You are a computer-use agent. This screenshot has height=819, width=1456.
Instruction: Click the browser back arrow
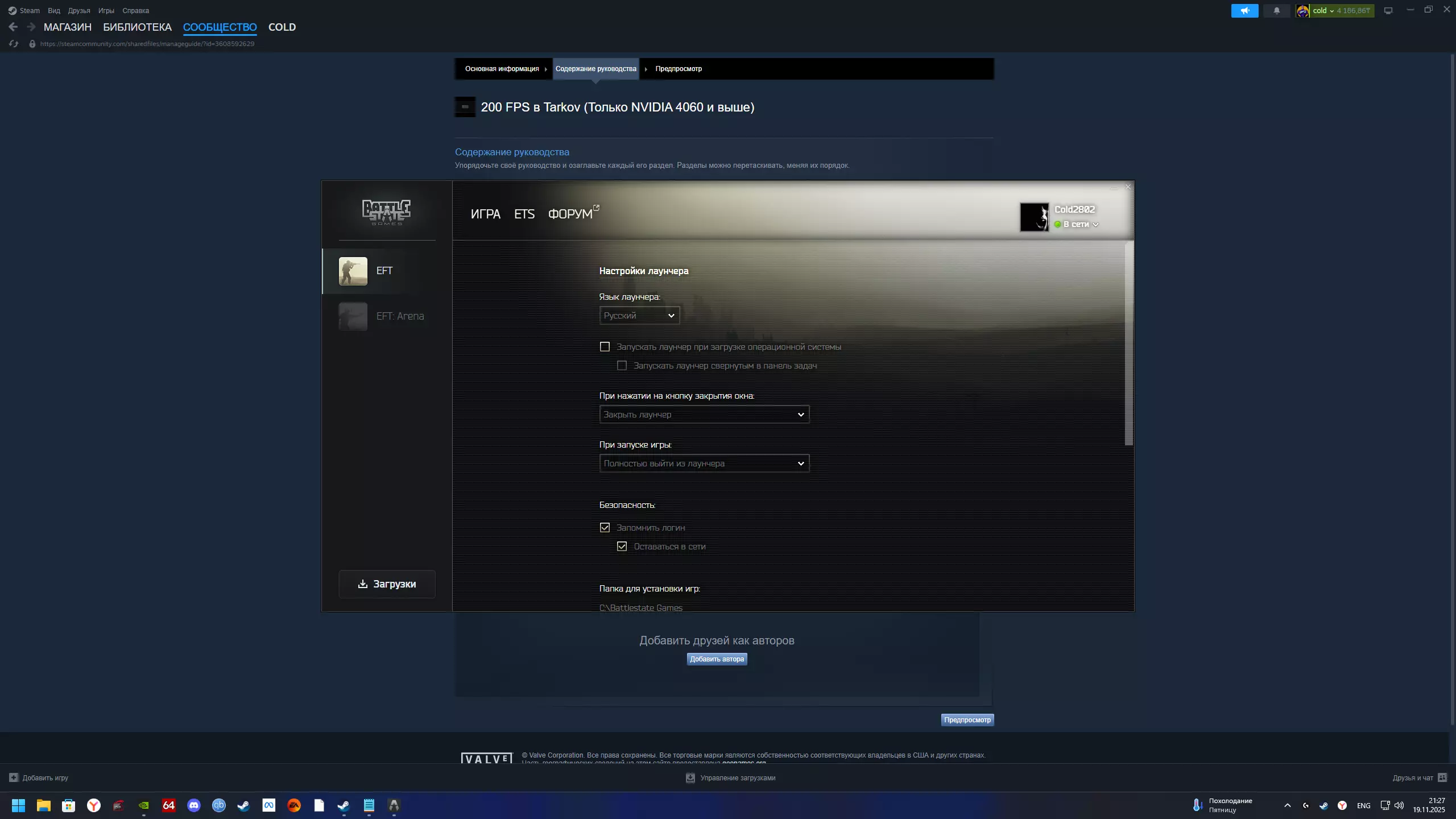(x=13, y=27)
